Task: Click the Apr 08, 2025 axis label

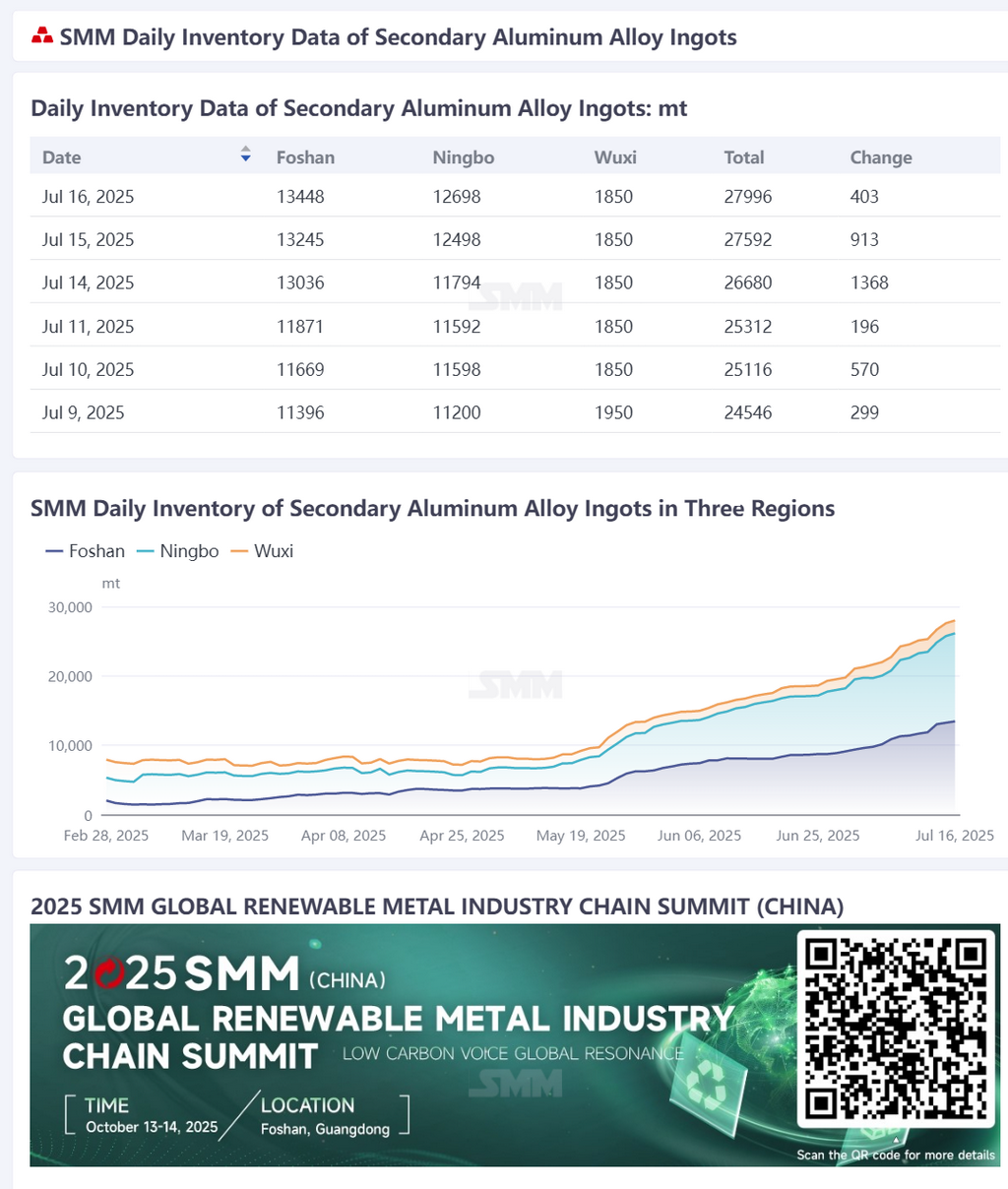Action: (344, 836)
